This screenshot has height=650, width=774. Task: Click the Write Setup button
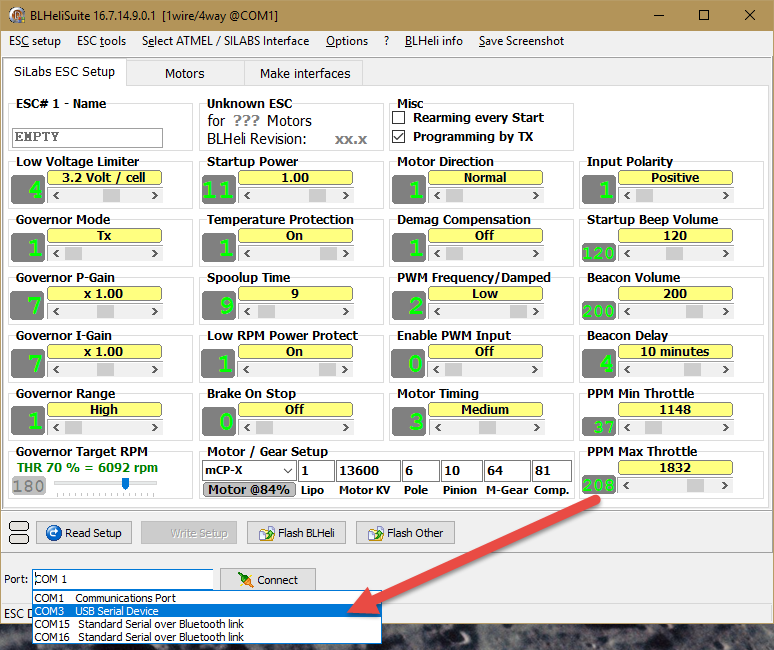(x=189, y=533)
